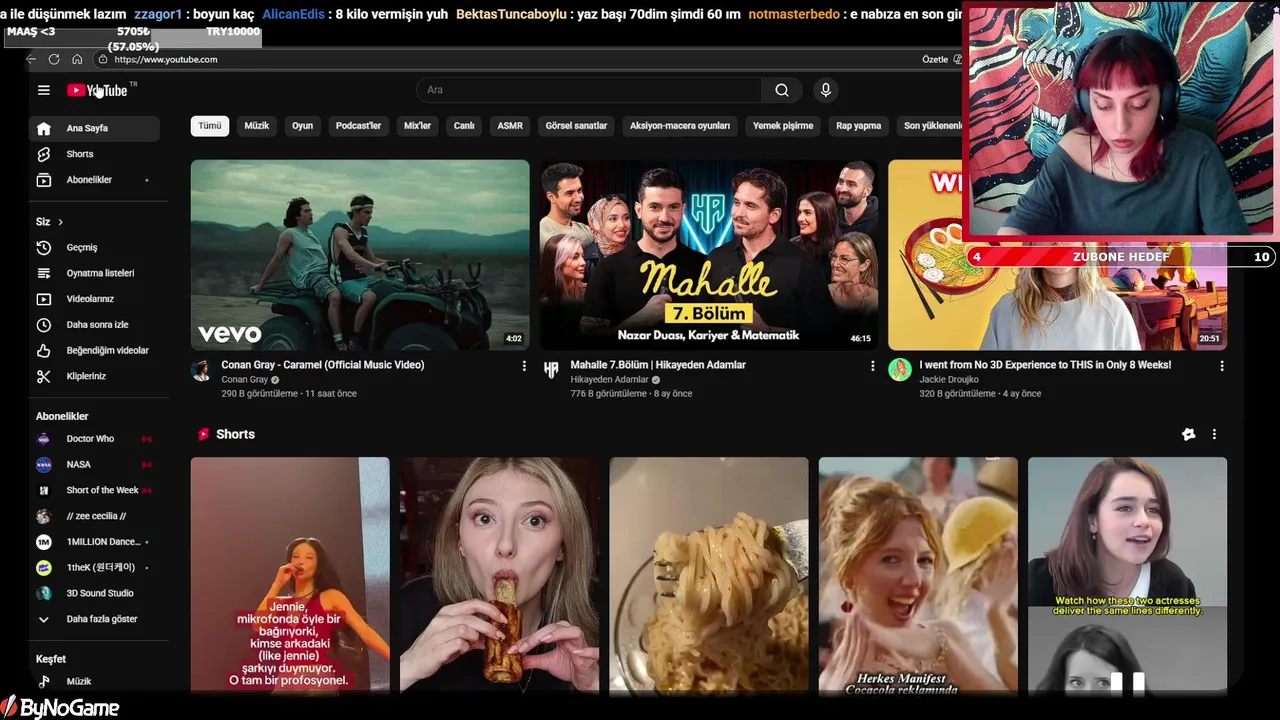The height and width of the screenshot is (720, 1280).
Task: Select the Müzik filter chip
Action: 257,126
